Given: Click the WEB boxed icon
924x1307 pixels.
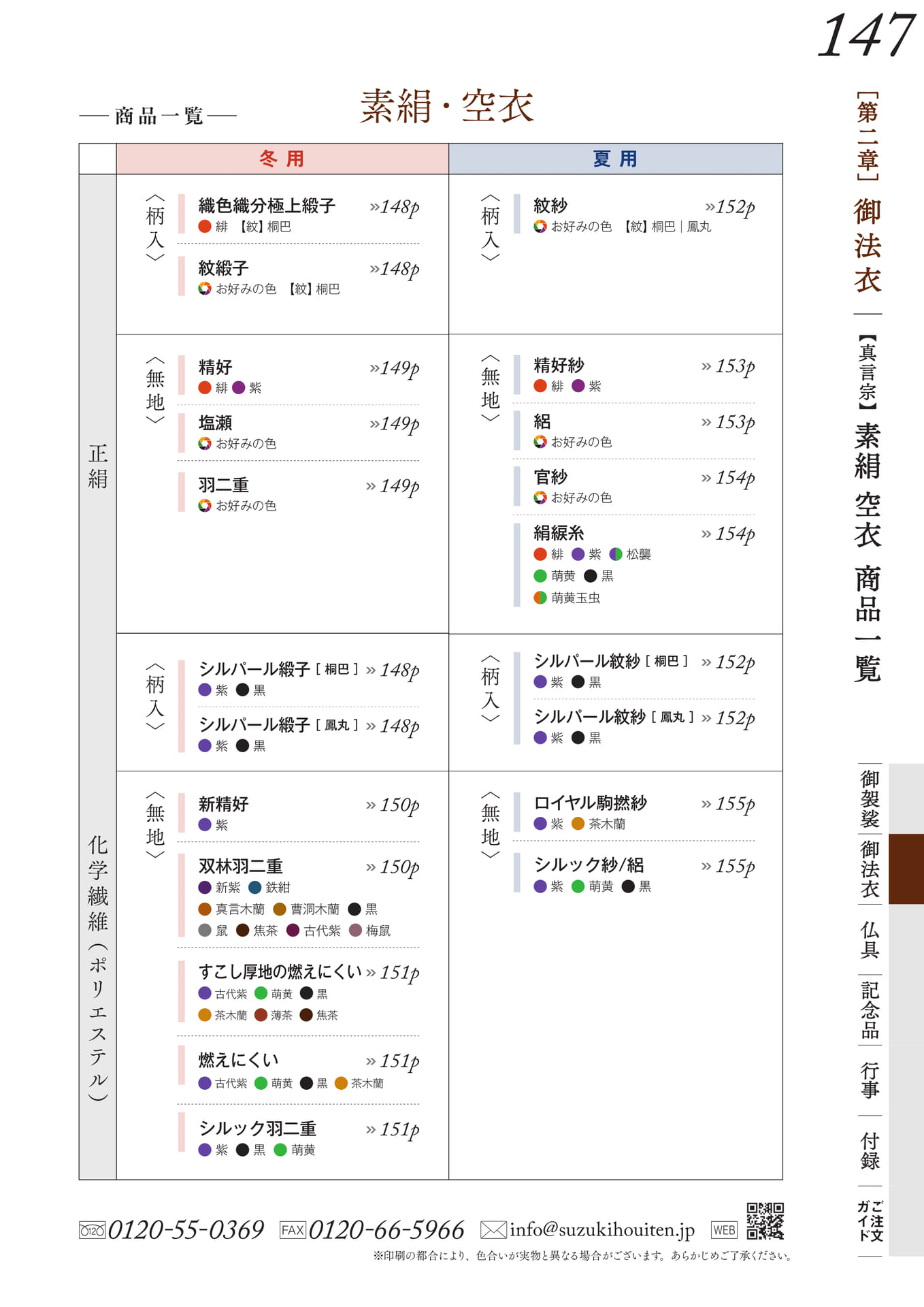Looking at the screenshot, I should point(724,1229).
